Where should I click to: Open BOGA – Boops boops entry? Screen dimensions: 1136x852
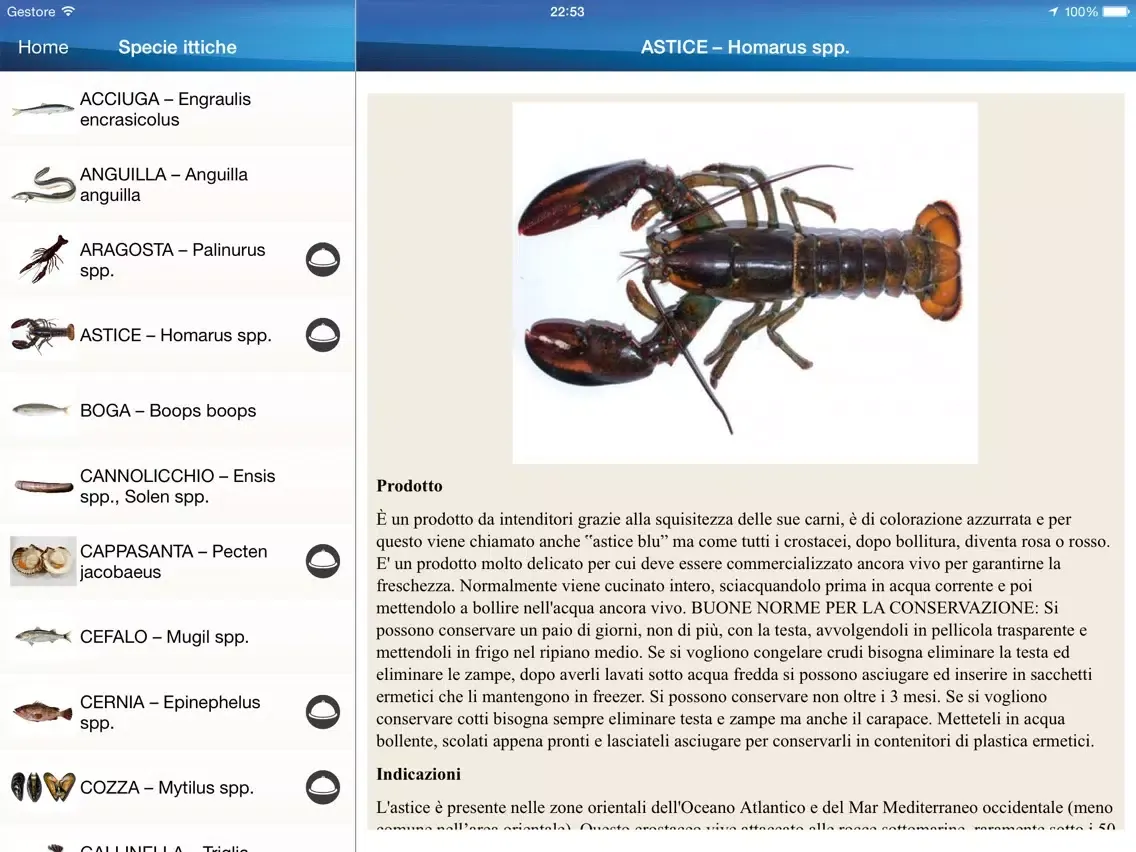tap(178, 410)
